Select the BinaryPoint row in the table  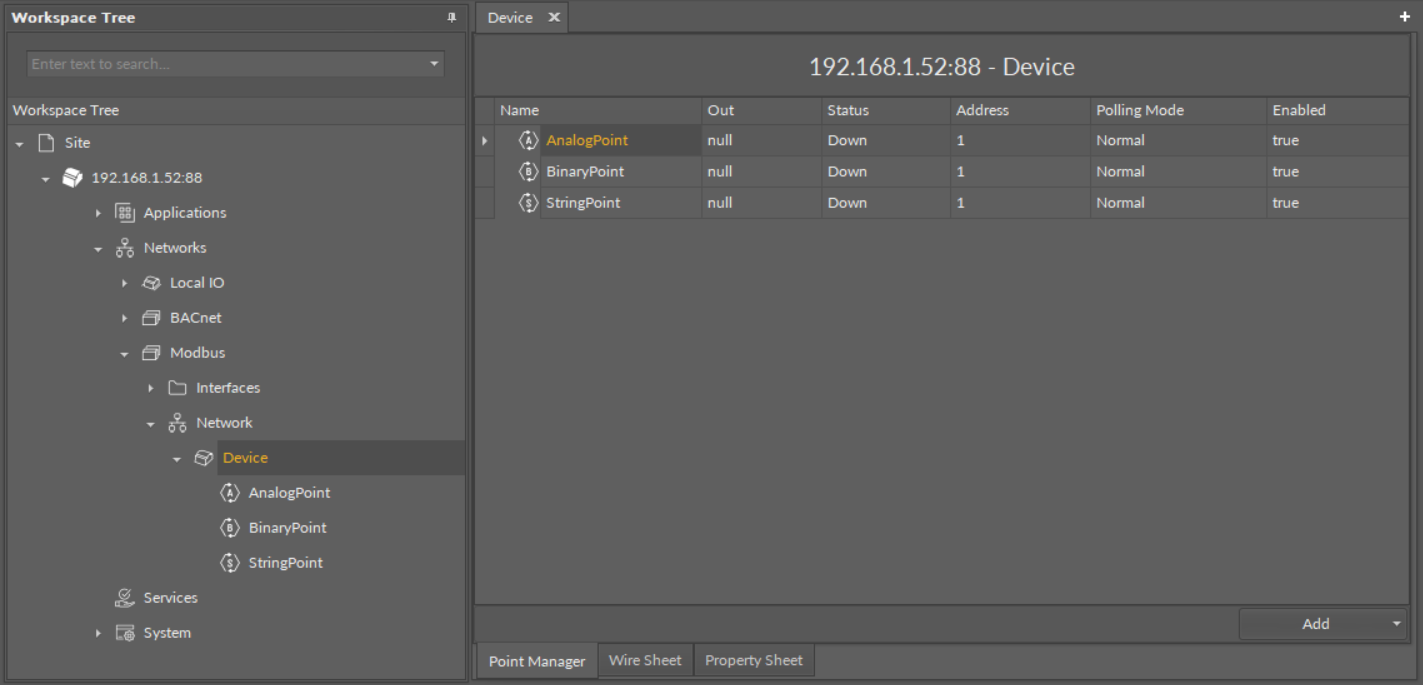[x=585, y=172]
